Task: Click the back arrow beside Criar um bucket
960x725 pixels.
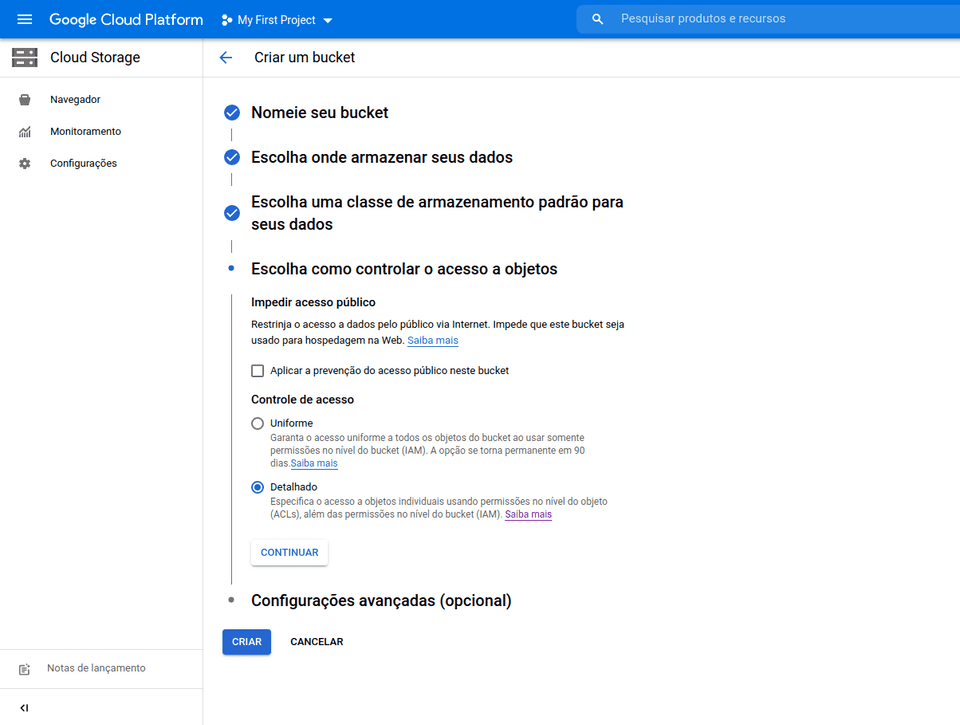Action: (x=226, y=58)
